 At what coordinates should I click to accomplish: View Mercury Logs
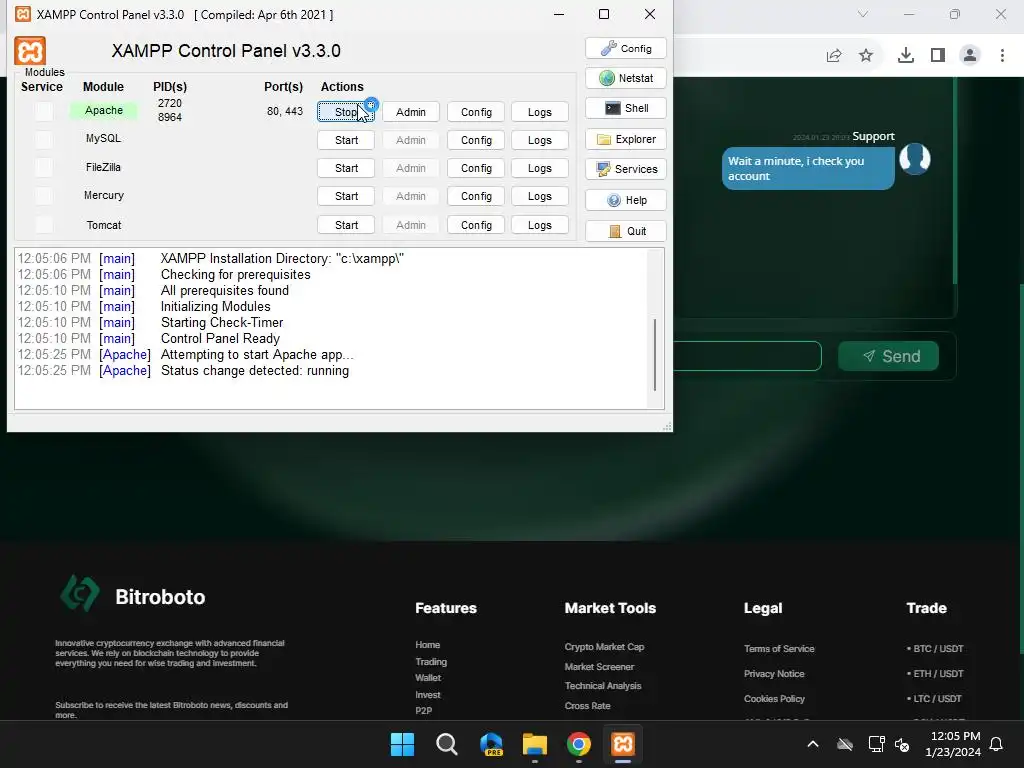click(539, 196)
